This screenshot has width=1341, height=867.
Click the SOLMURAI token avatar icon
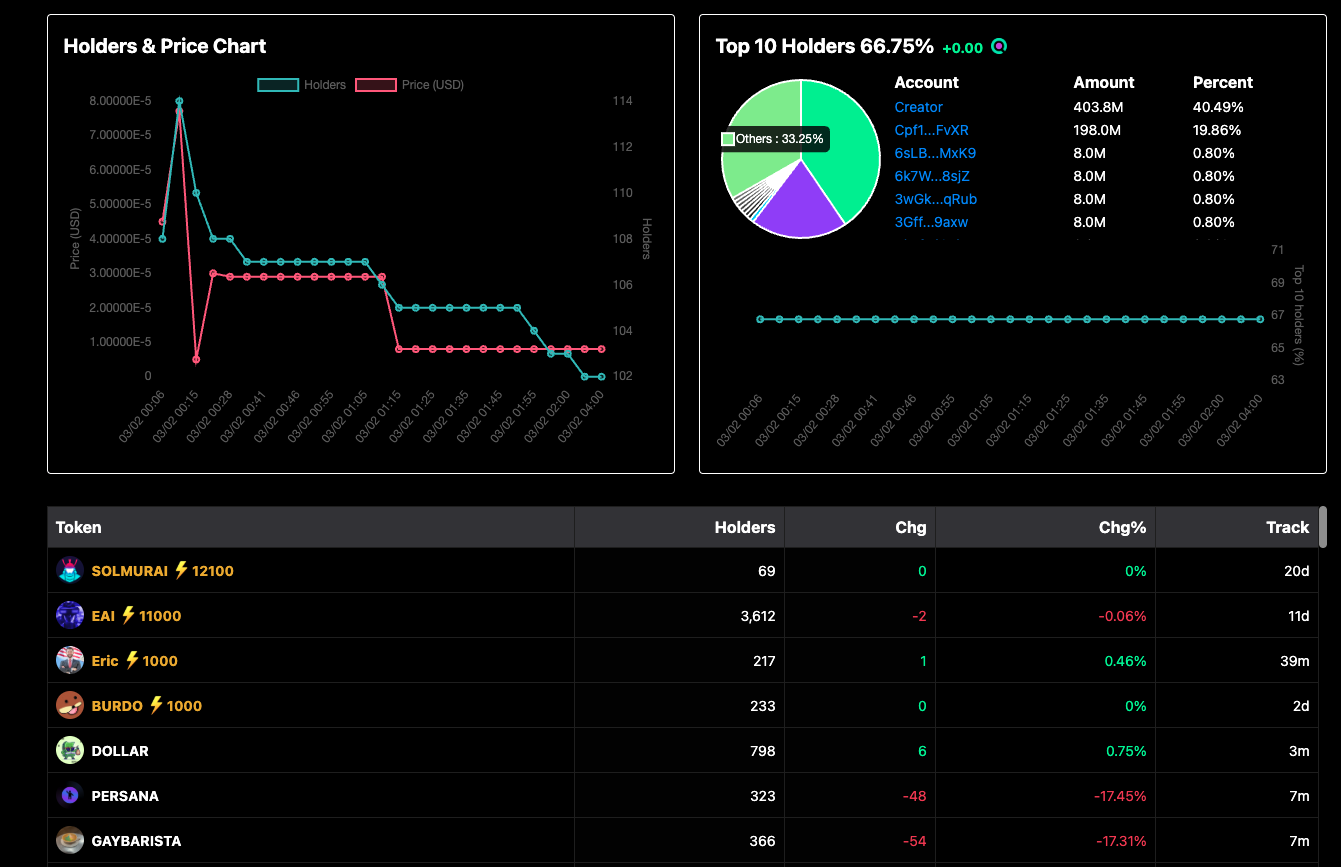[69, 571]
